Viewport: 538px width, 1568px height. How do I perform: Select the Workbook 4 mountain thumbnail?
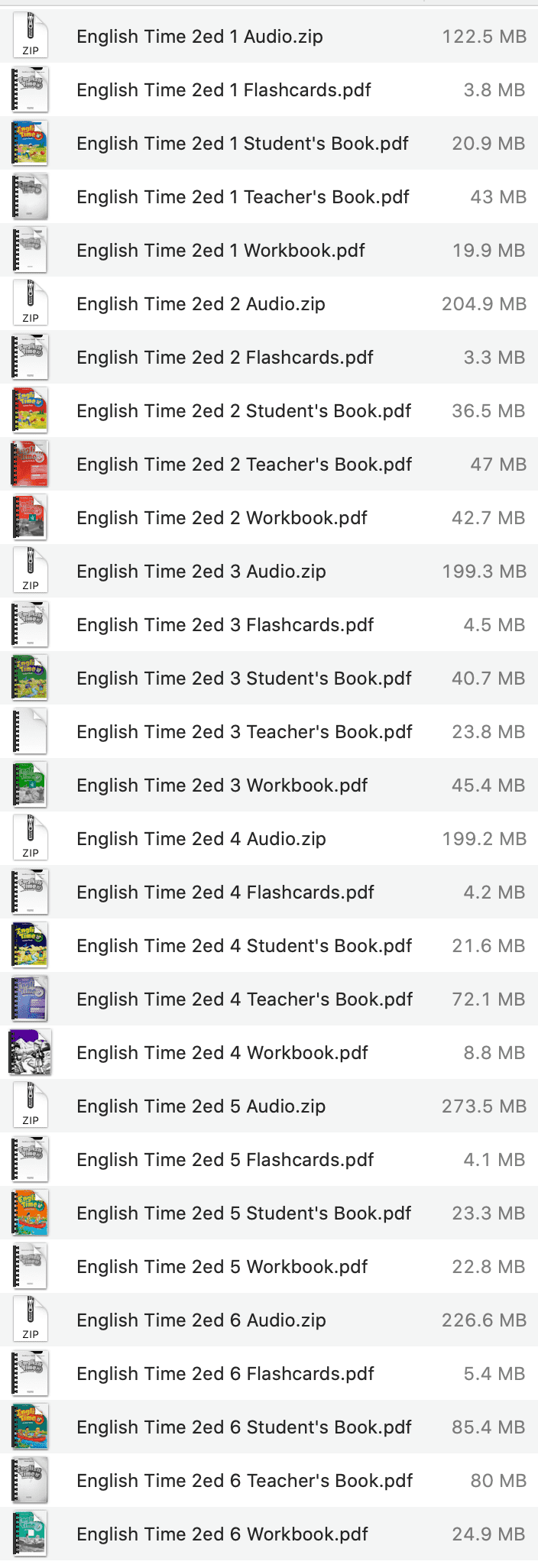coord(30,1052)
